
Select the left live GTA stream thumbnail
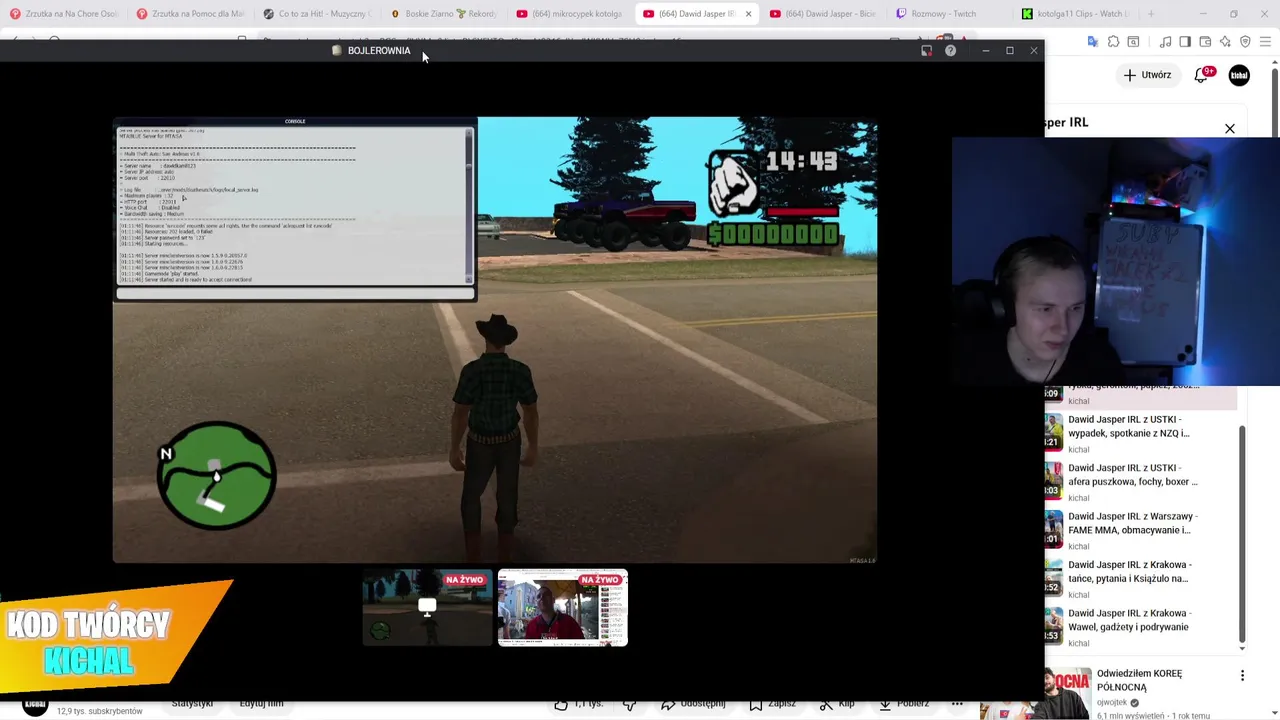coord(428,608)
